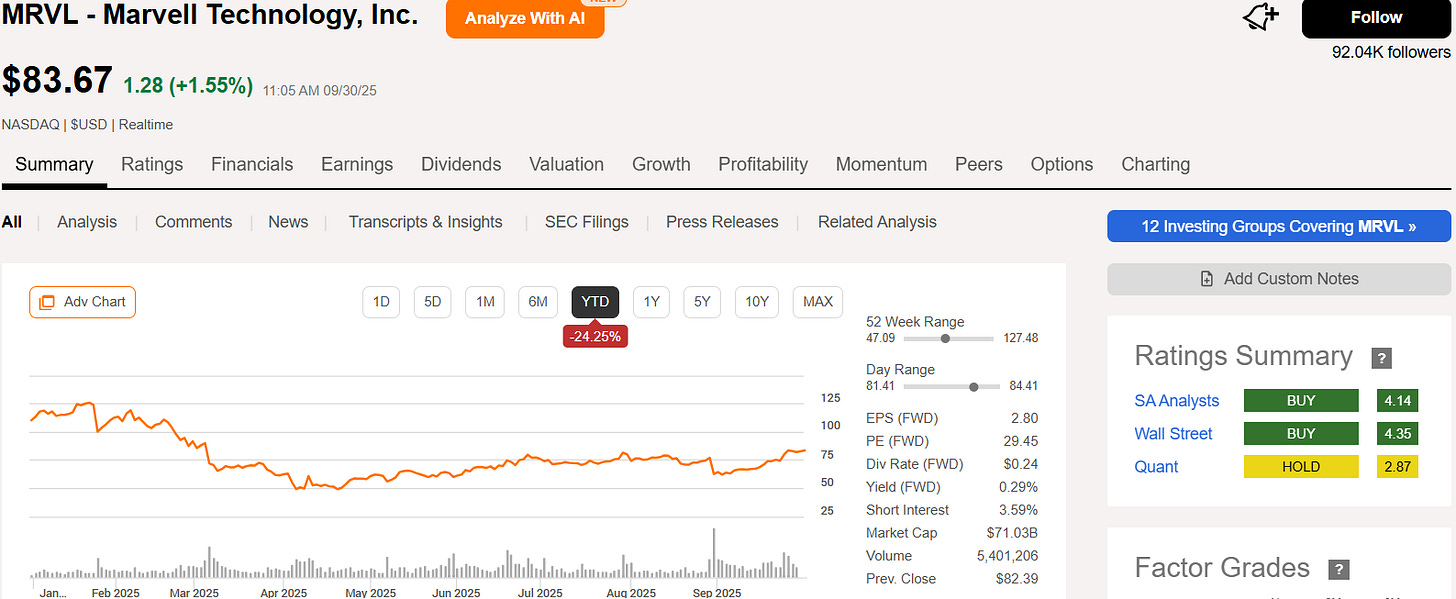The image size is (1456, 599).
Task: Click Add Custom Notes button
Action: (1279, 279)
